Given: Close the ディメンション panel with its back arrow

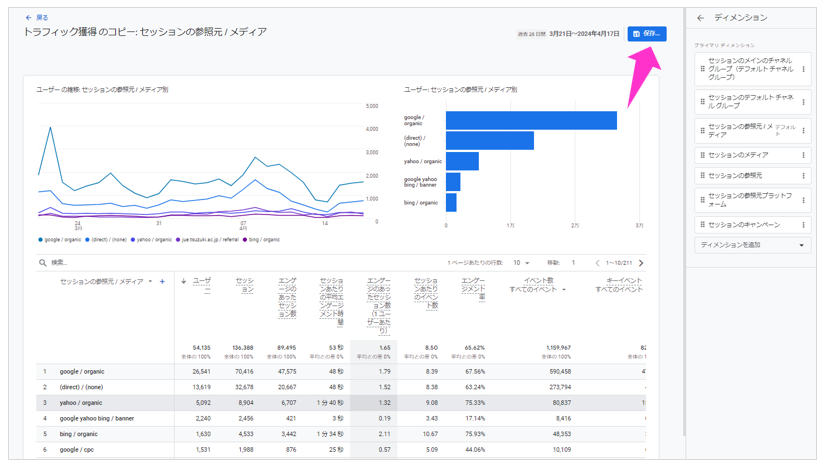Looking at the screenshot, I should click(701, 18).
